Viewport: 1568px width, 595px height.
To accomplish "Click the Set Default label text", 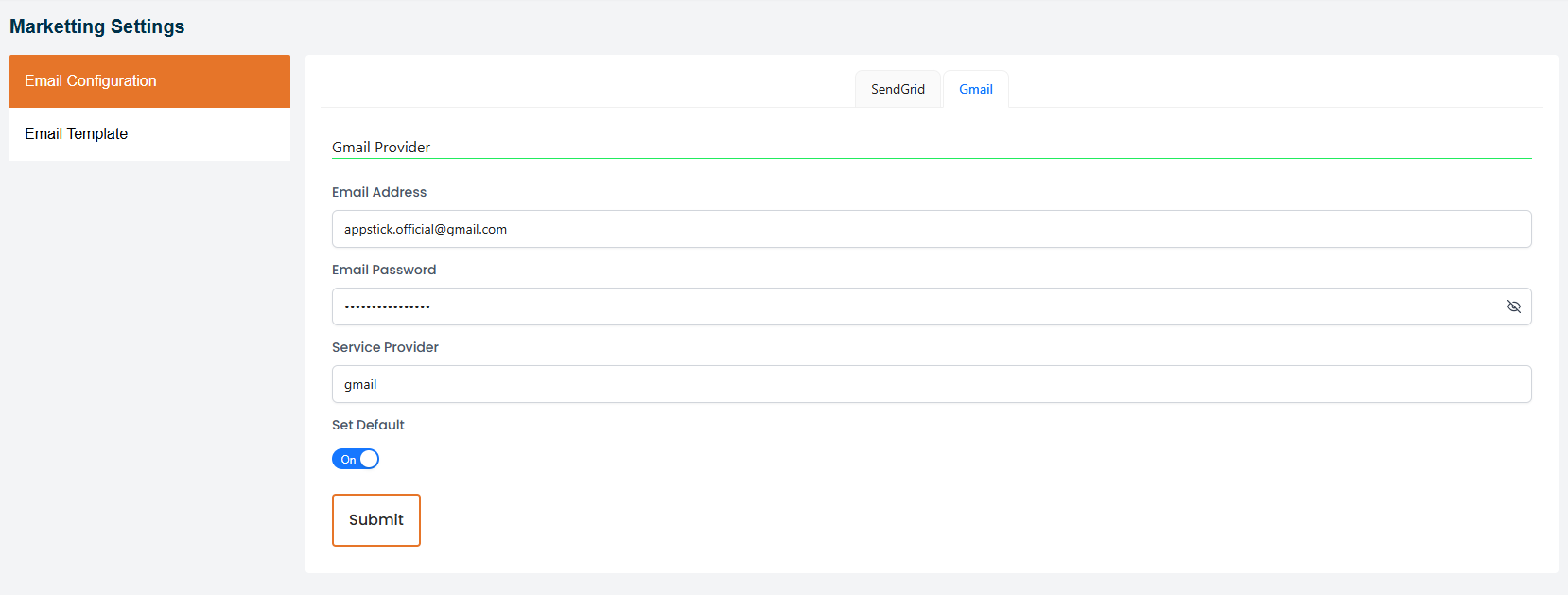I will point(368,425).
